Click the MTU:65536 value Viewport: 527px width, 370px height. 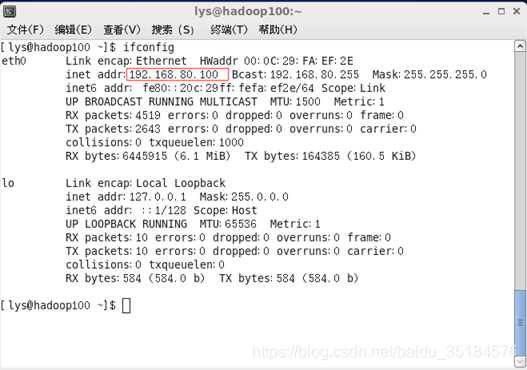228,224
